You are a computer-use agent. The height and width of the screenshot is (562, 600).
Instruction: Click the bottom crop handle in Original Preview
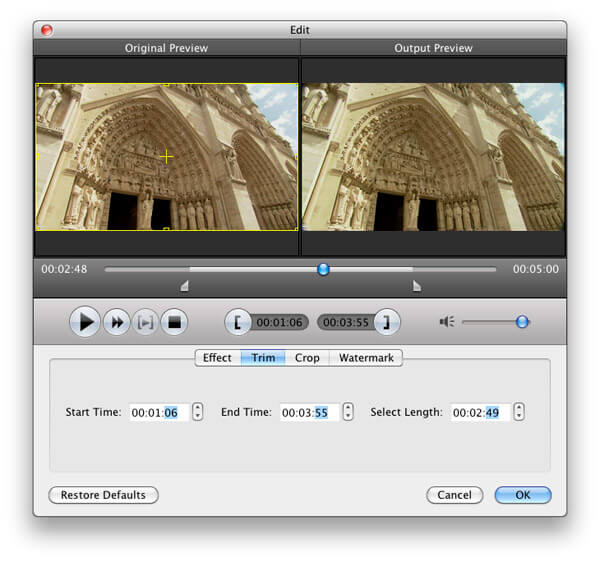pyautogui.click(x=166, y=229)
